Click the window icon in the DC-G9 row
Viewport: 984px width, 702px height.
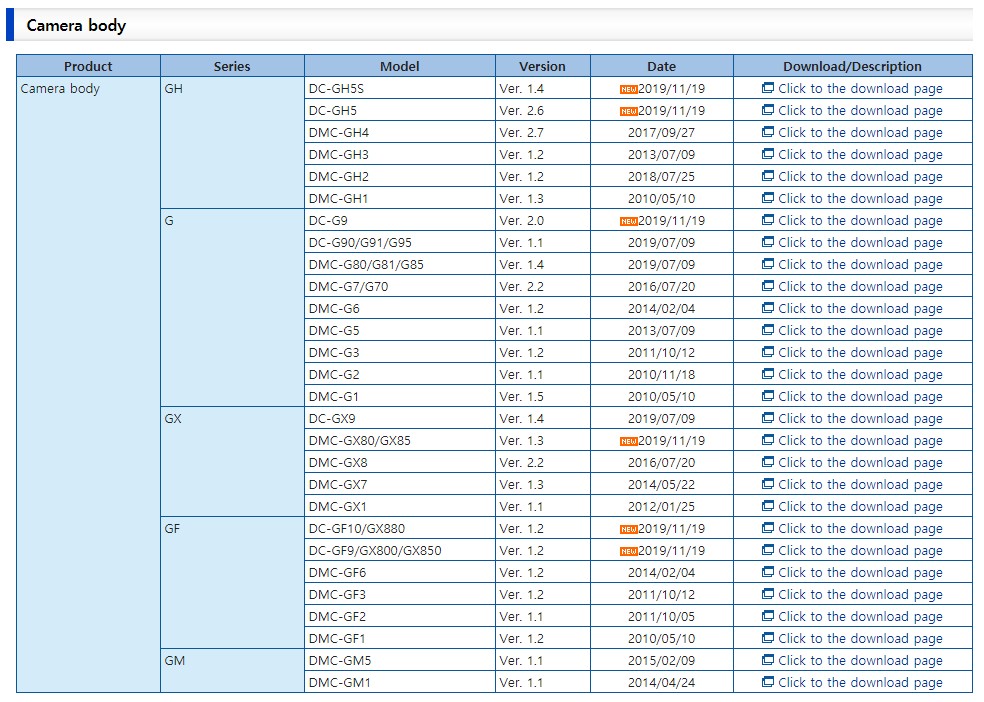(x=767, y=220)
